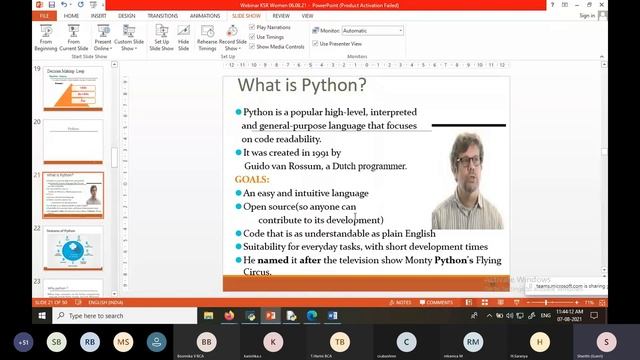Image resolution: width=640 pixels, height=360 pixels.
Task: Start show From Current Slide
Action: coord(73,38)
